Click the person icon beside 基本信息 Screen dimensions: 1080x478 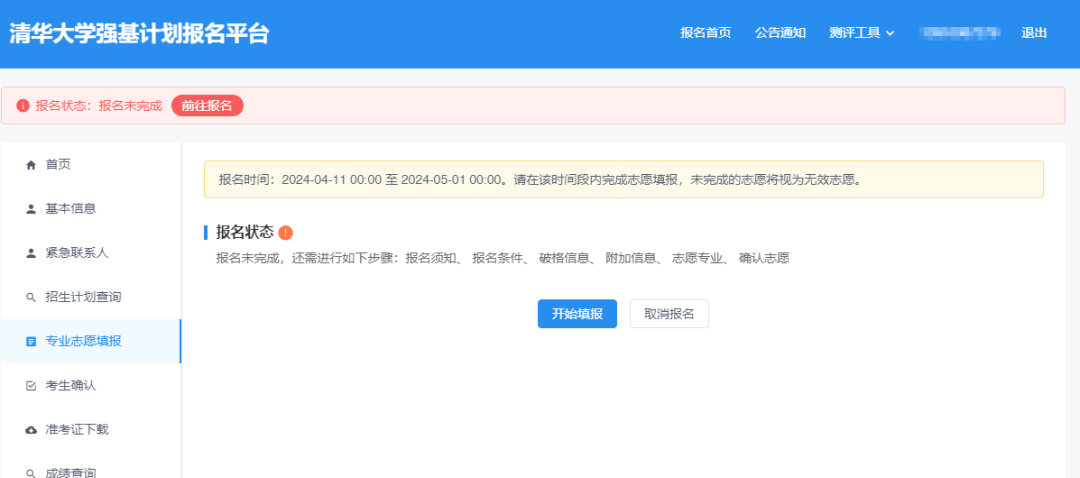pos(30,209)
